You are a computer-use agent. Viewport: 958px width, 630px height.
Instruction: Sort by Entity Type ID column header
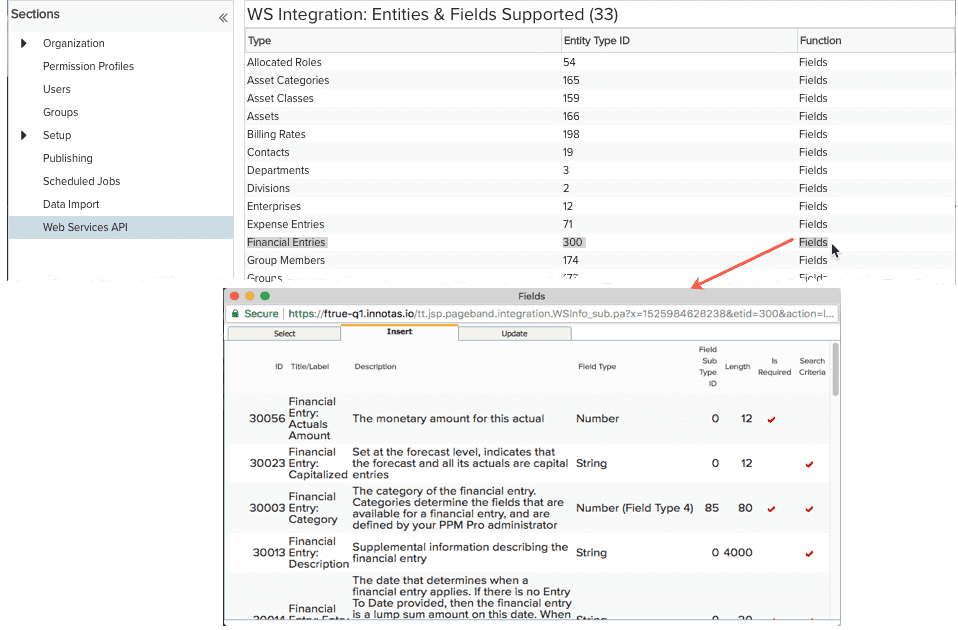click(596, 40)
